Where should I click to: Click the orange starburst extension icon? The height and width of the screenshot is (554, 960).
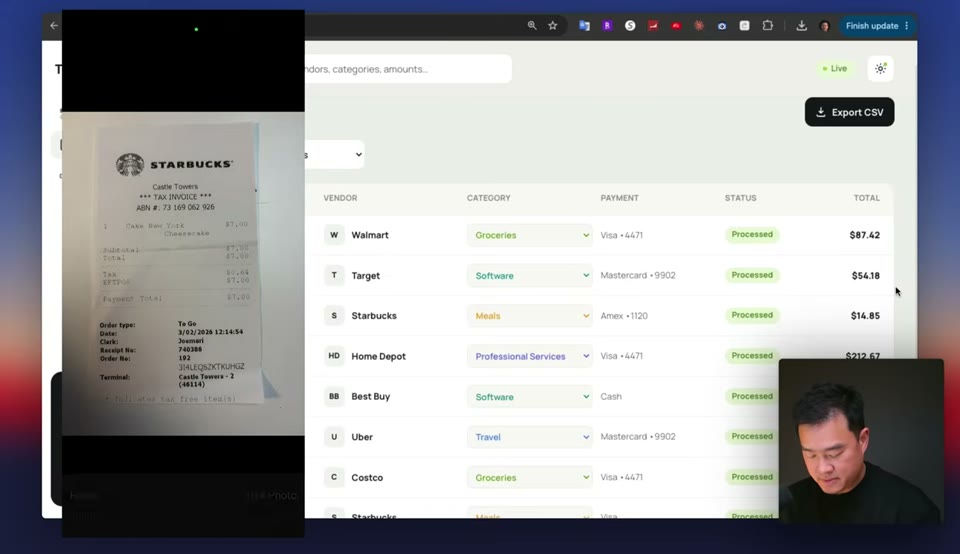tap(699, 26)
